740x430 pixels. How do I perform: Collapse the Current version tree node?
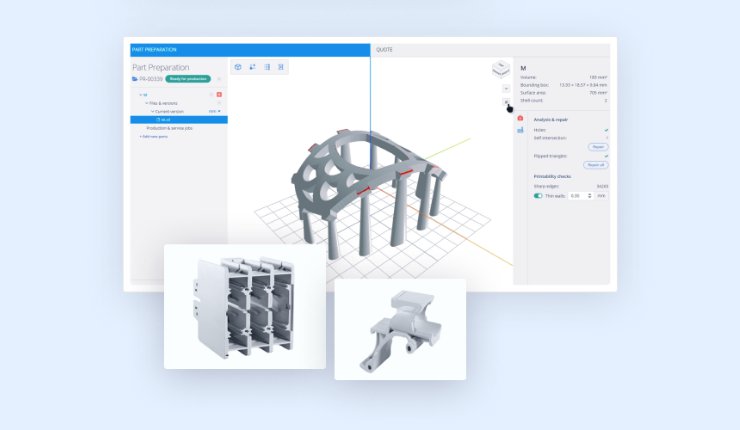pos(152,111)
